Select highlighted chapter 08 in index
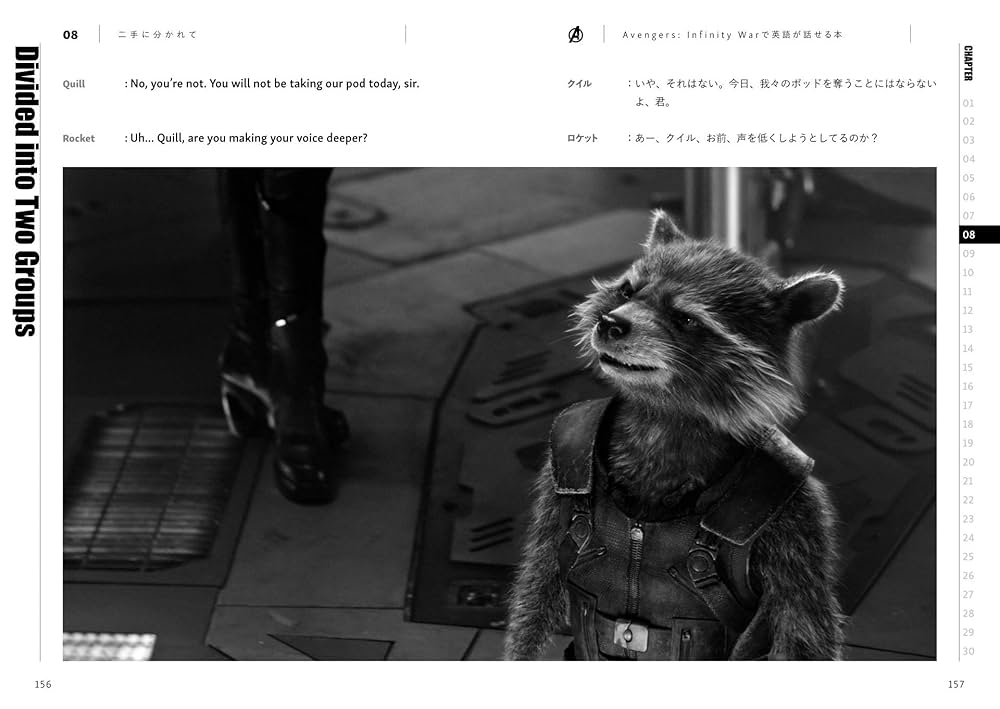 978,235
